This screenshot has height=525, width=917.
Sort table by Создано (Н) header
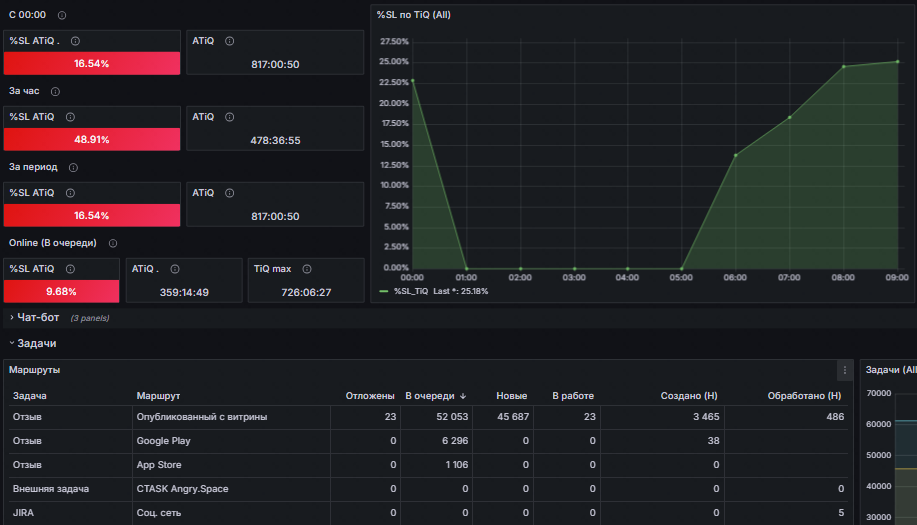(689, 396)
